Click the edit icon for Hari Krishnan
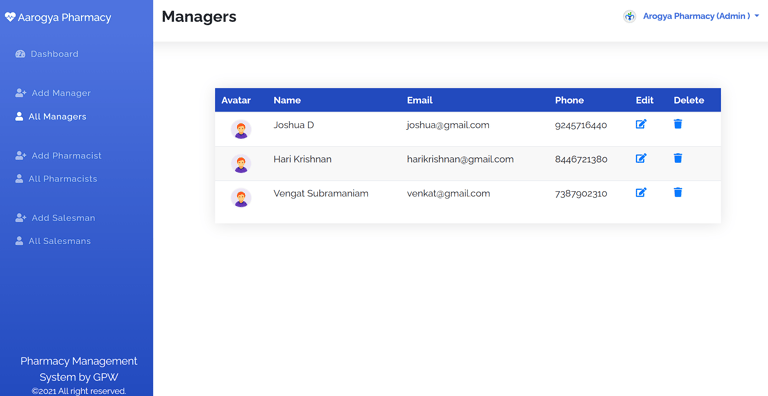This screenshot has width=768, height=396. 641,158
